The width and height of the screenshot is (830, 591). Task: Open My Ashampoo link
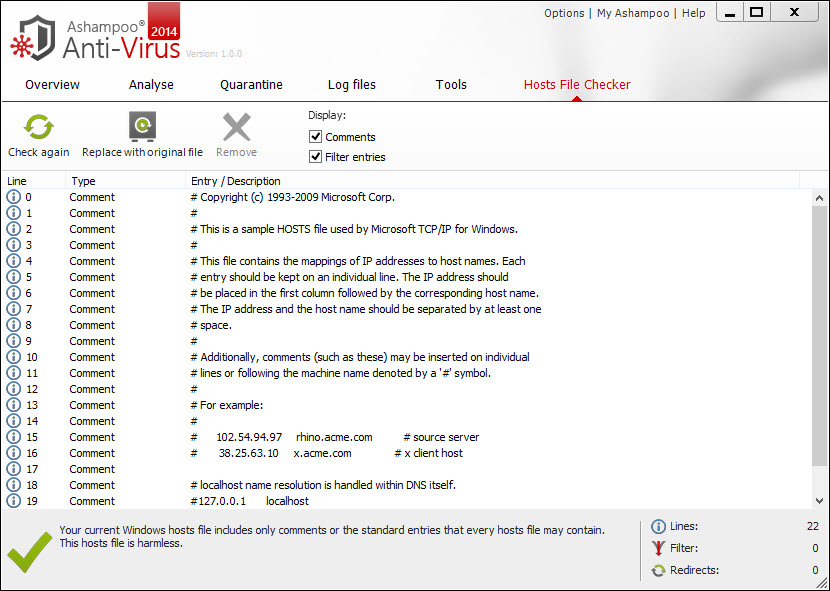633,13
